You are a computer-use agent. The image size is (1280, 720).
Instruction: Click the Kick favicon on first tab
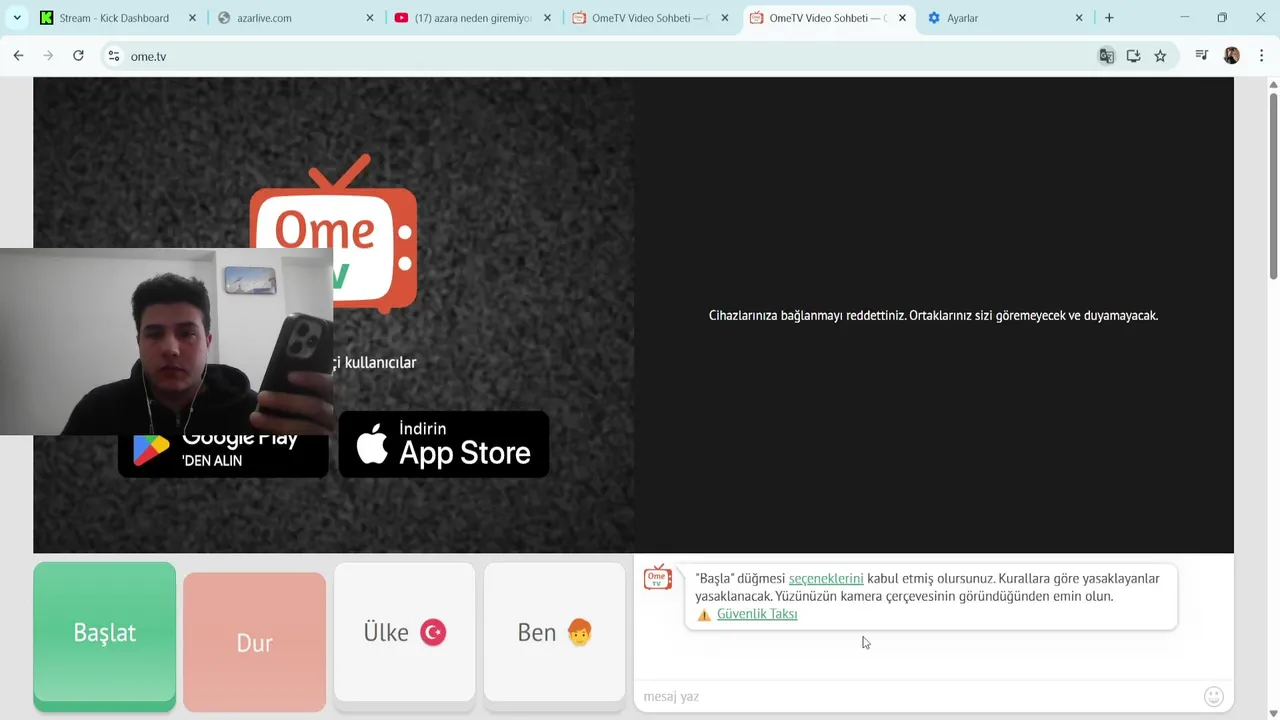[46, 18]
